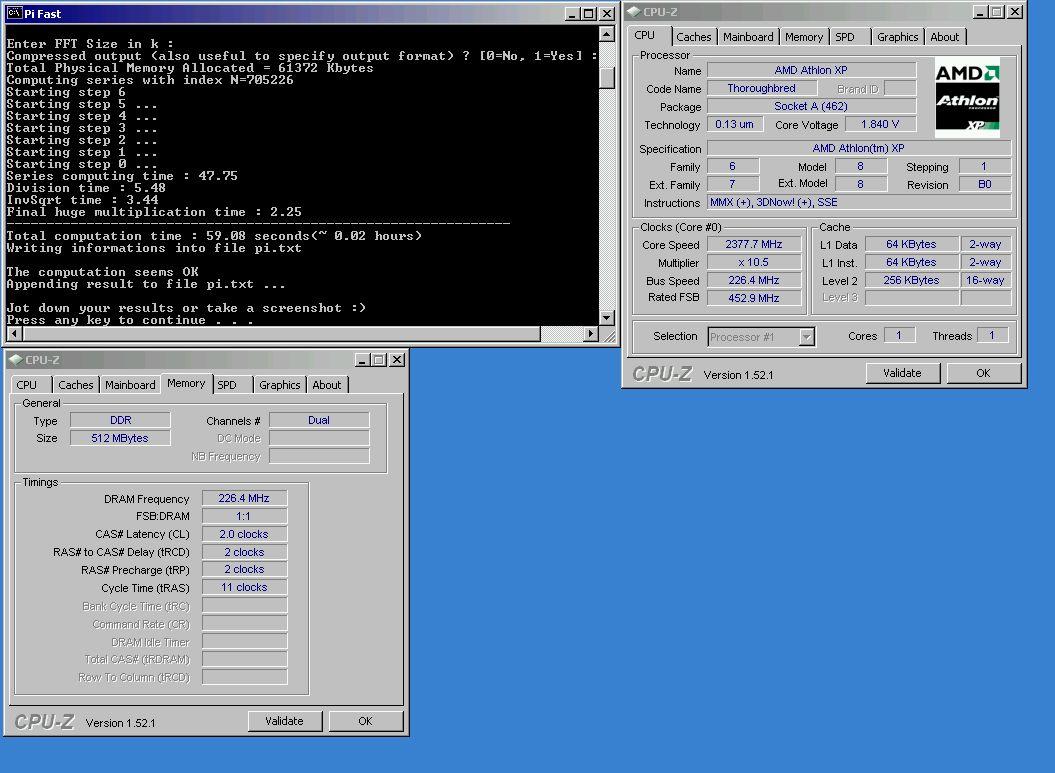The height and width of the screenshot is (773, 1055).
Task: Click the Package field Socket A (462)
Action: pyautogui.click(x=811, y=106)
